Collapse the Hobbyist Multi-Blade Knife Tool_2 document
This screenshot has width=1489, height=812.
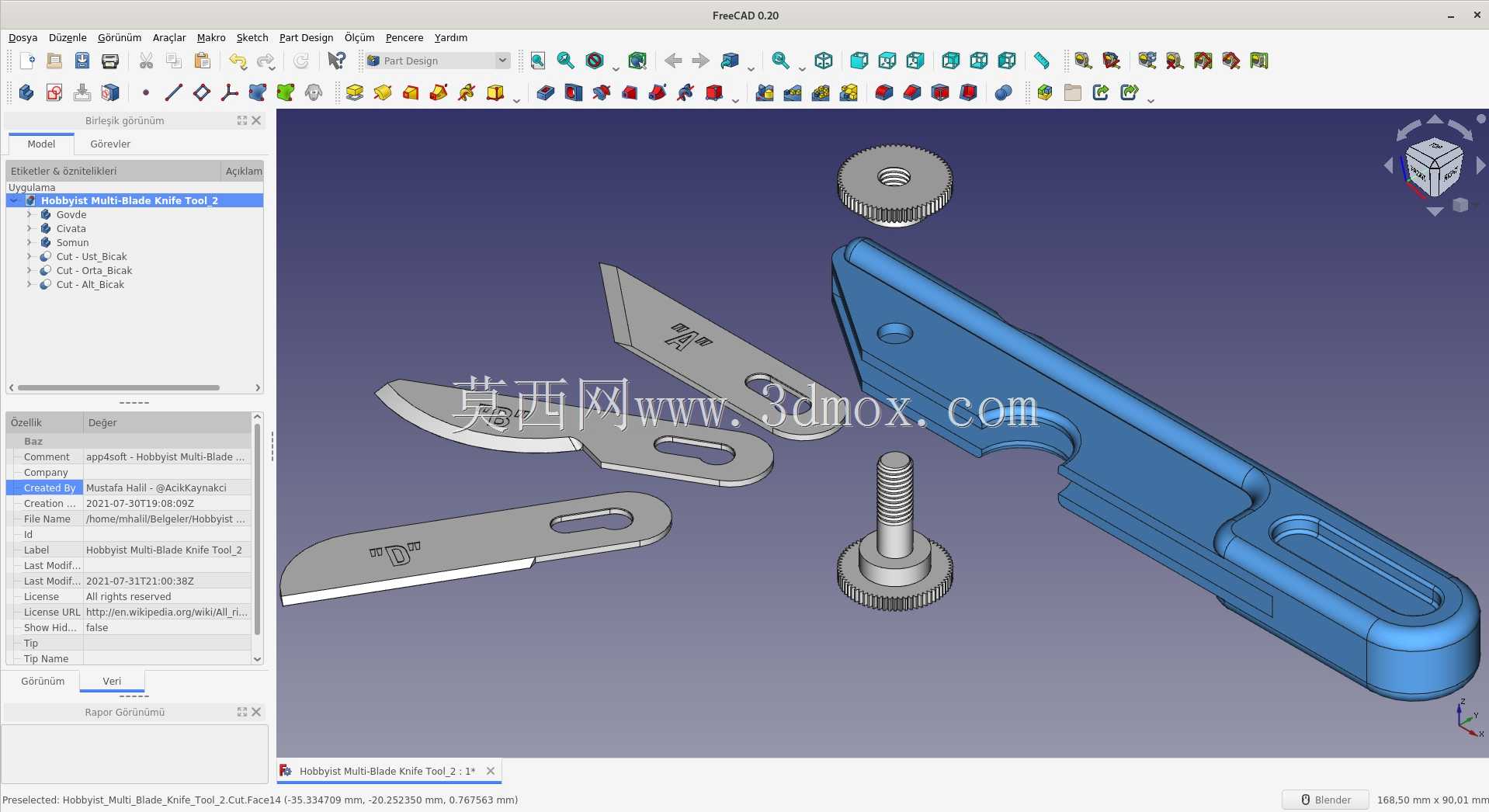coord(14,201)
